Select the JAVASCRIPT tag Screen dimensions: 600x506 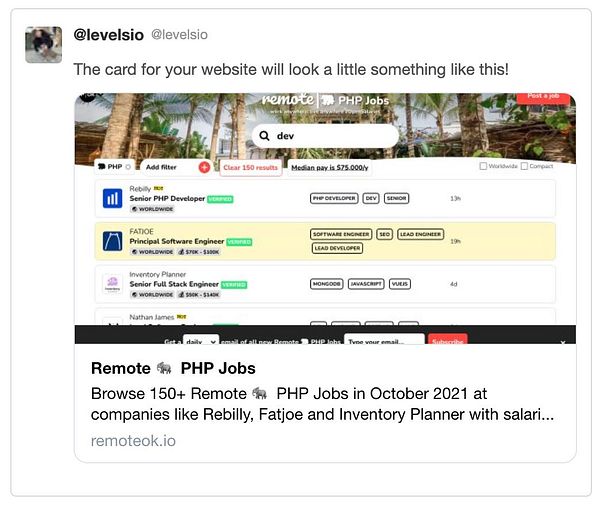pos(366,284)
